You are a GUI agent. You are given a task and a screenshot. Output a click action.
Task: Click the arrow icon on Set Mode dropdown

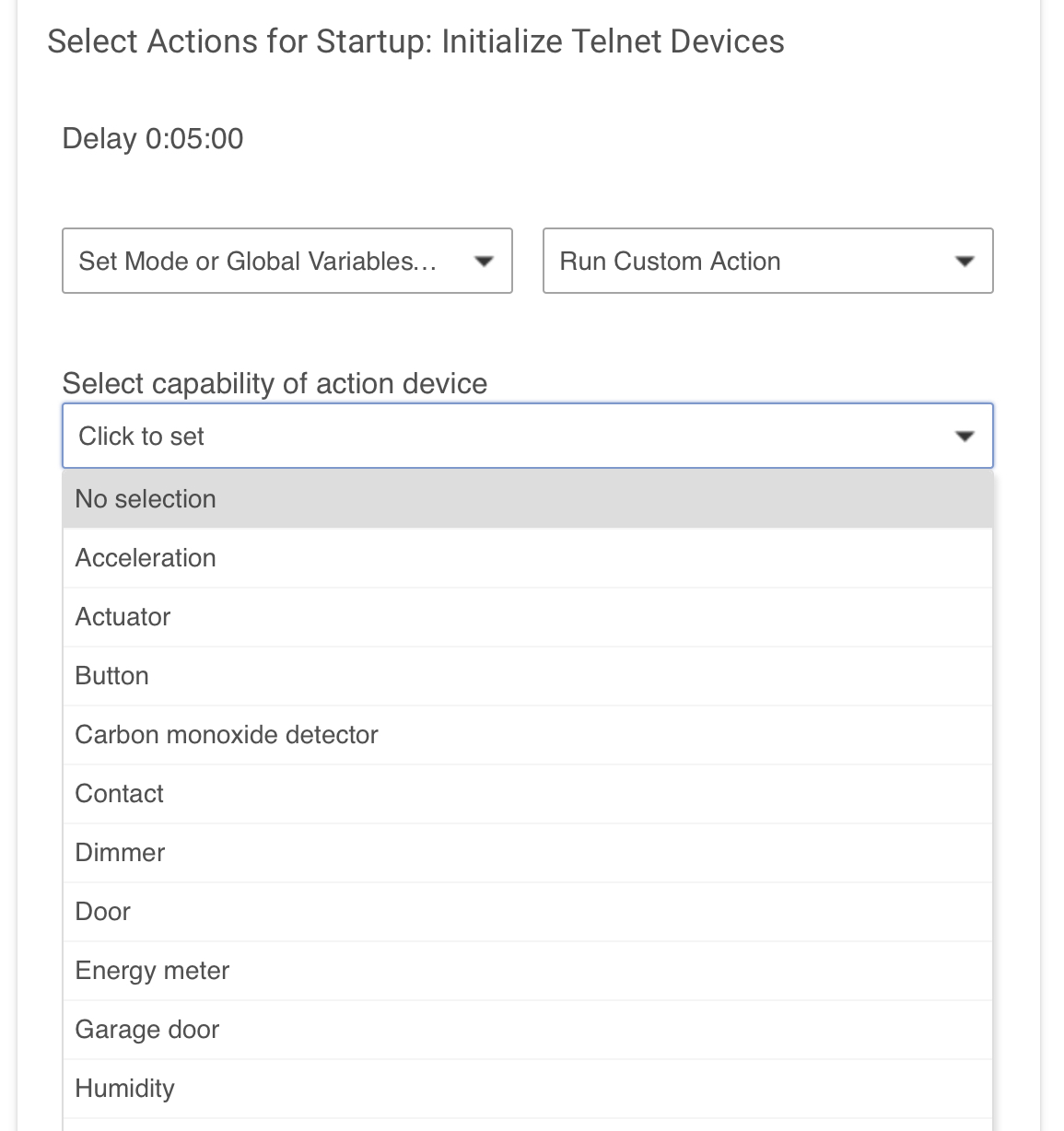point(484,262)
